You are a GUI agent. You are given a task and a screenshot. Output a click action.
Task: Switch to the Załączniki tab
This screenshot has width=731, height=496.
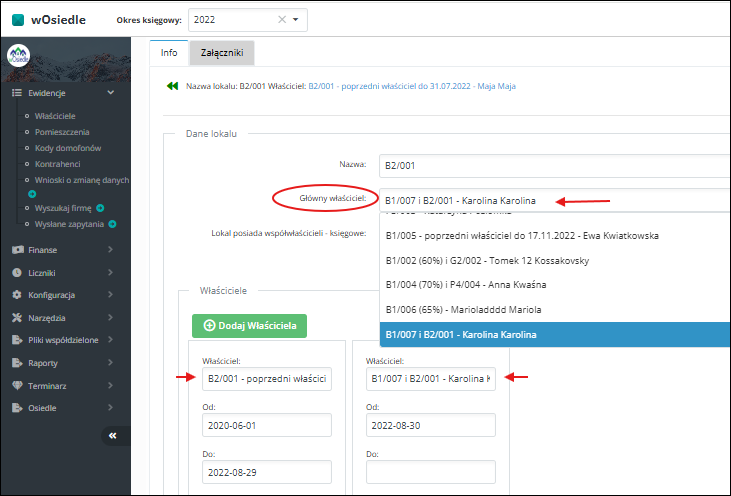pos(221,52)
